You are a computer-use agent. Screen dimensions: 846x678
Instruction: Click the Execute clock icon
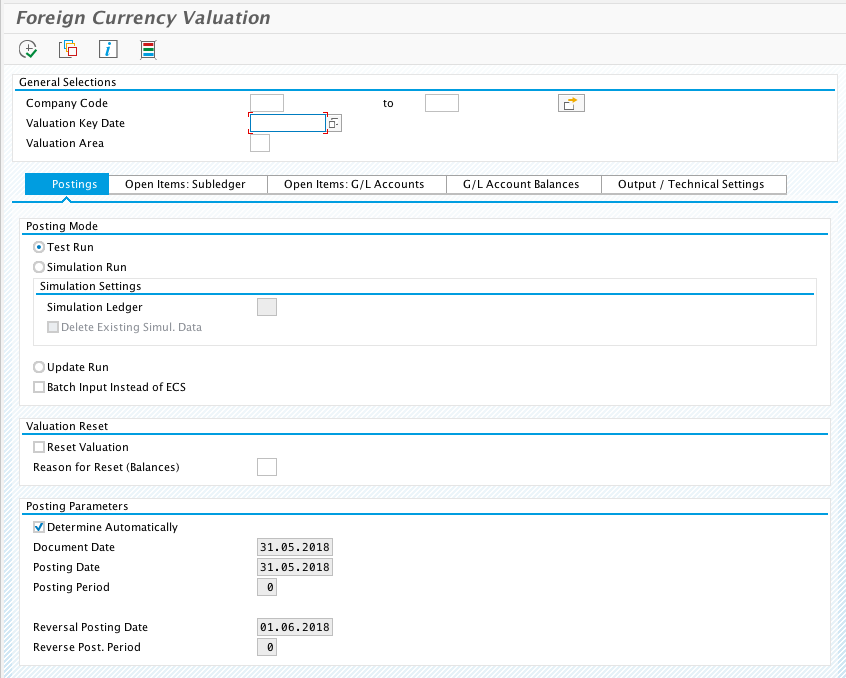point(28,49)
